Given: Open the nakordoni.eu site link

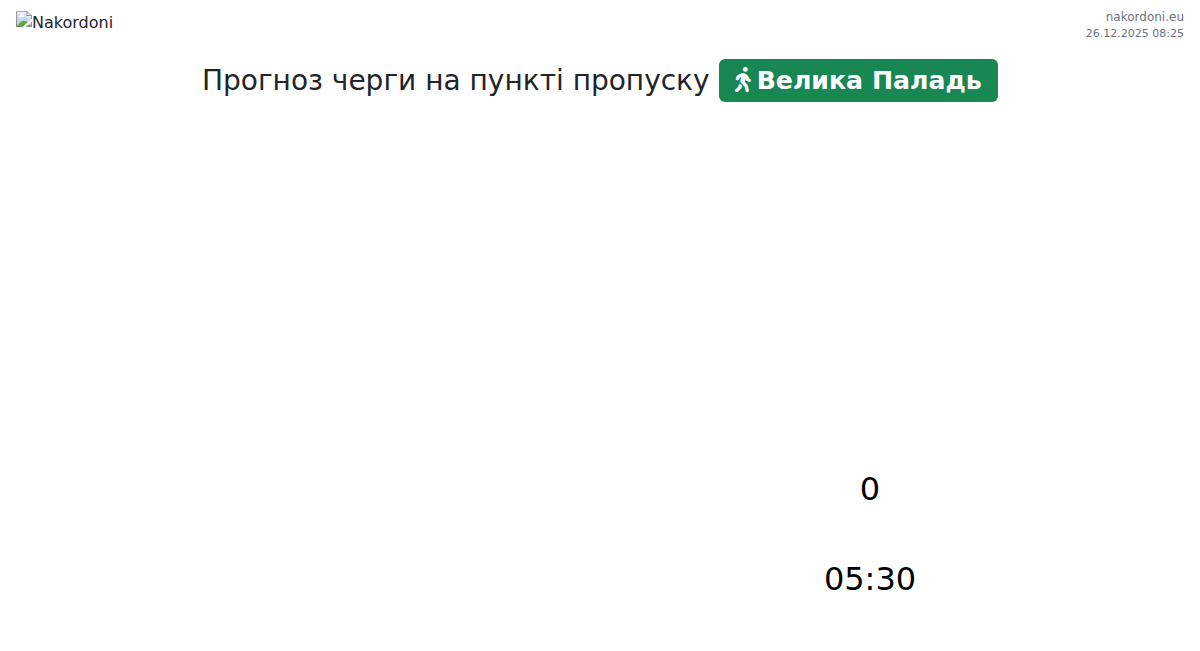Looking at the screenshot, I should tap(1144, 16).
